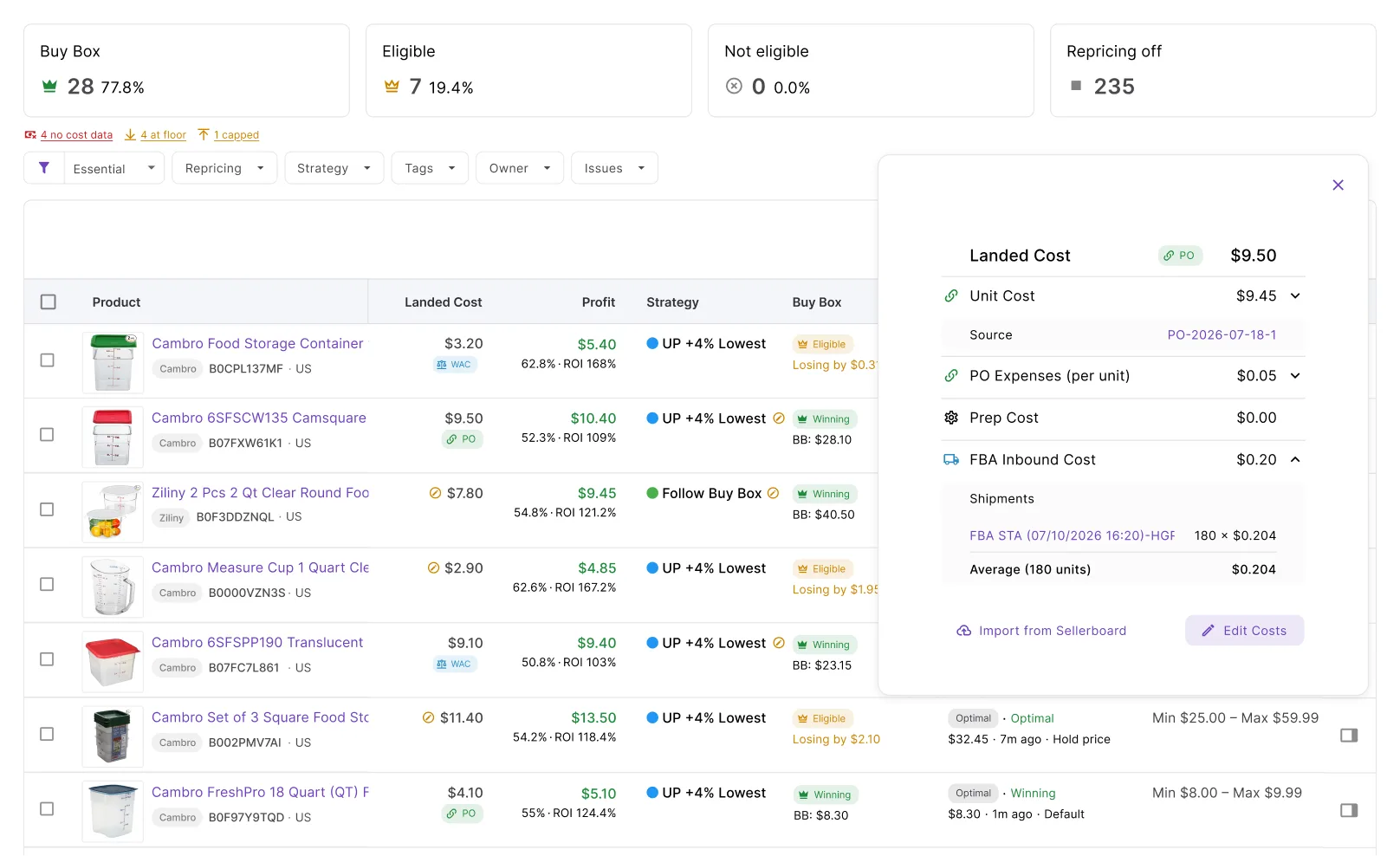Select the Cambro Measure Cup row checkbox
The height and width of the screenshot is (856, 1400).
pyautogui.click(x=48, y=585)
